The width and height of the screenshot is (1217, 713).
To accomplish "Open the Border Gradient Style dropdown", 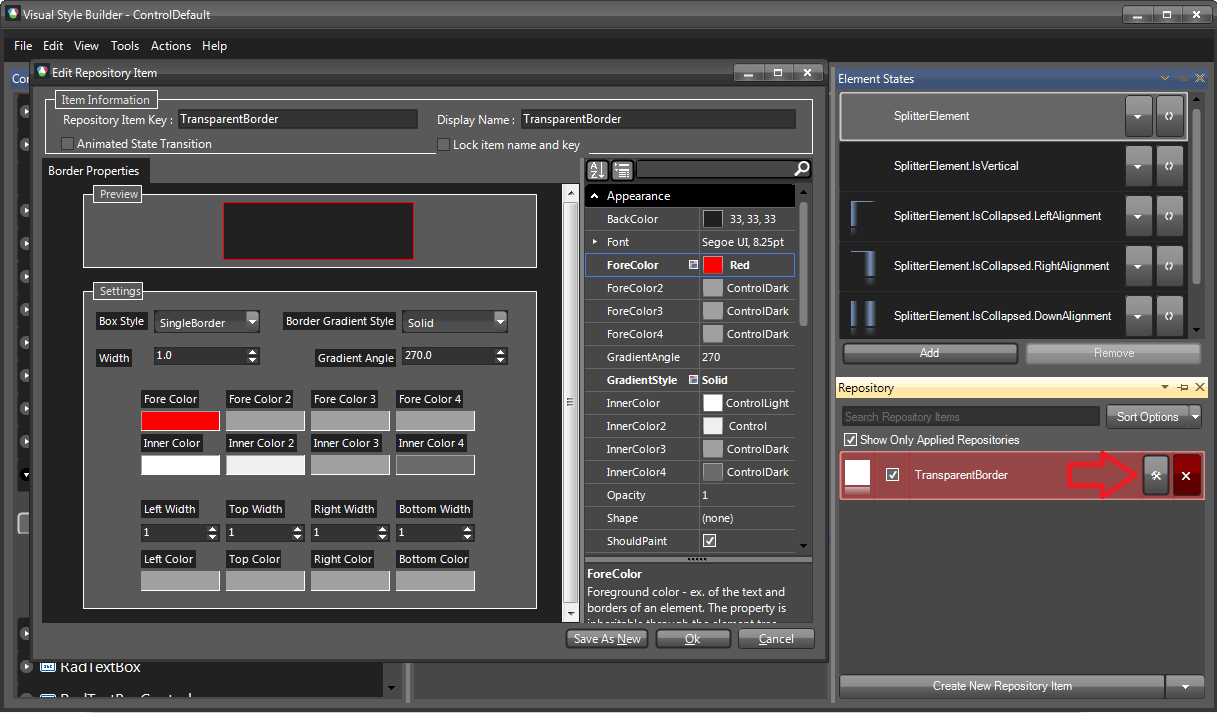I will [501, 320].
